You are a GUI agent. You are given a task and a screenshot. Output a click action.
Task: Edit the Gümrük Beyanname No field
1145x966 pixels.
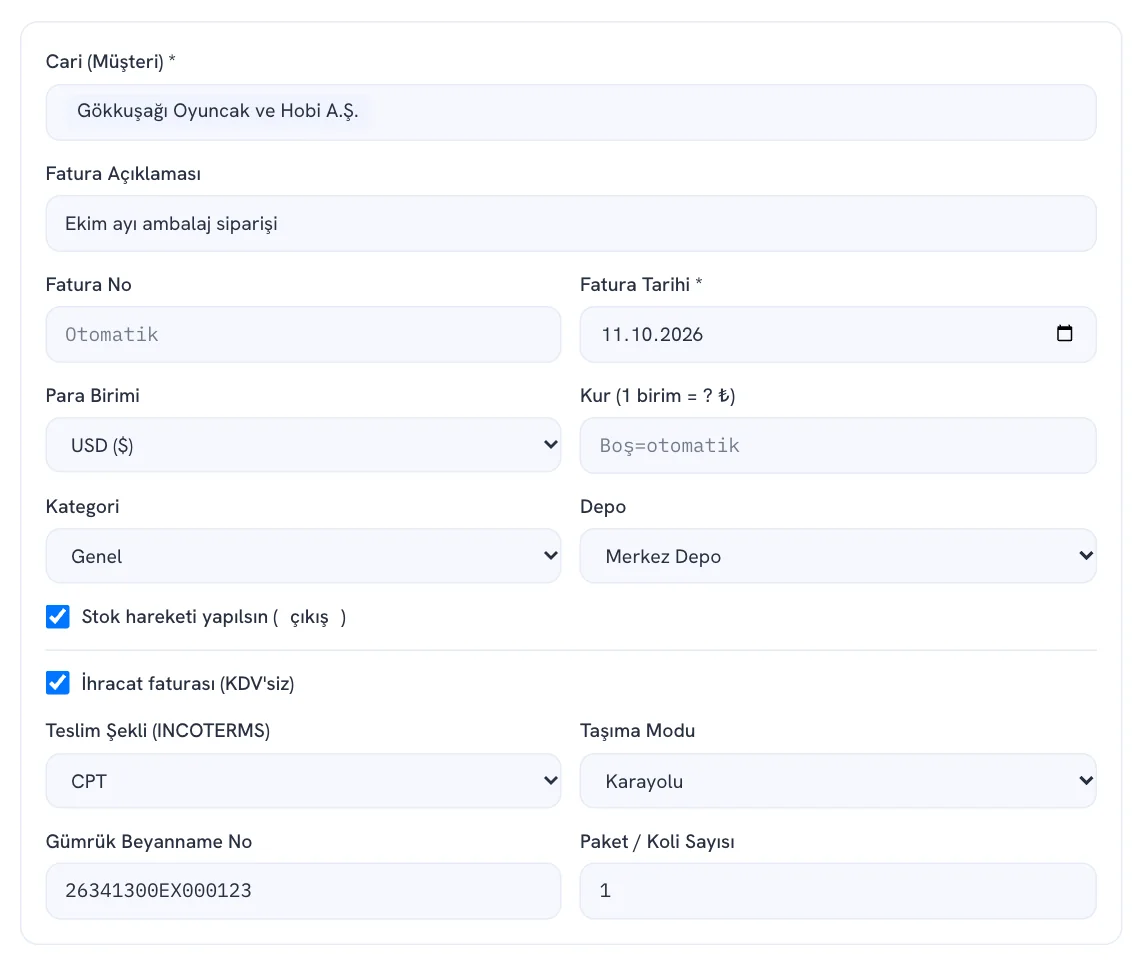[303, 891]
